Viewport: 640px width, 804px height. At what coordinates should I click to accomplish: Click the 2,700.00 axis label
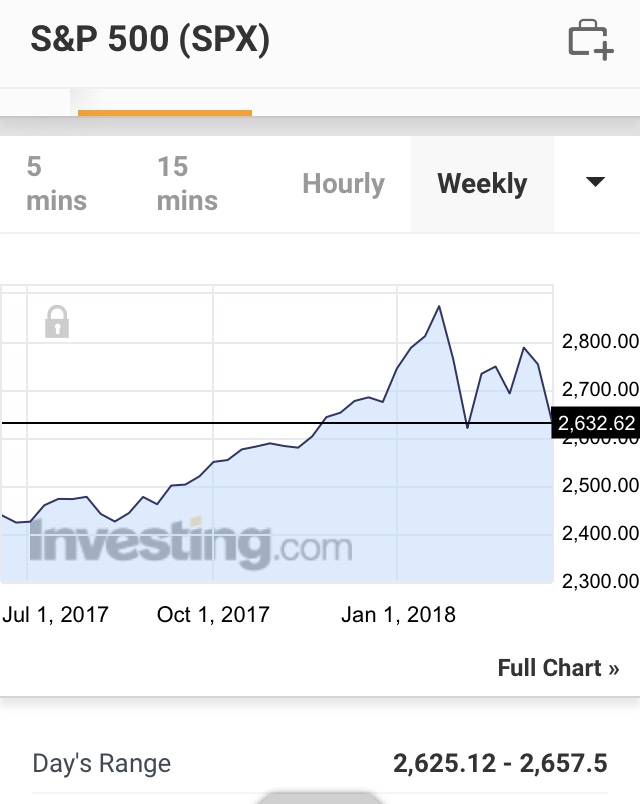tap(601, 390)
